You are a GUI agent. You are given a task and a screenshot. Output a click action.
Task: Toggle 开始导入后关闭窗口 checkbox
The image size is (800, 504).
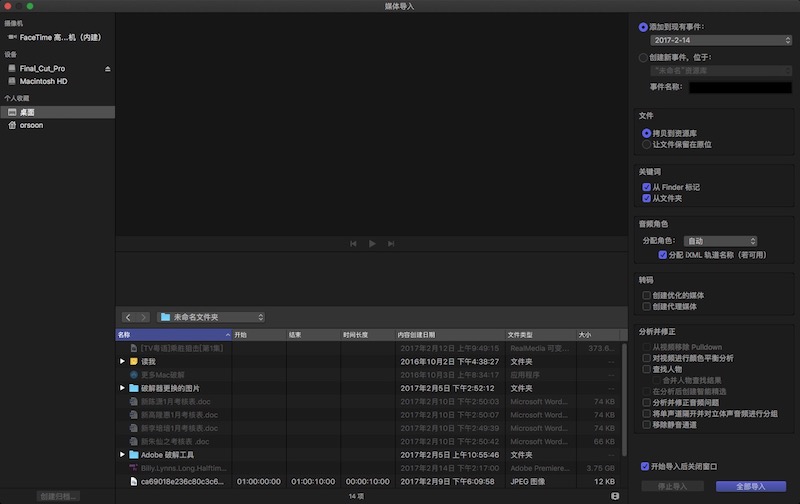coord(647,466)
